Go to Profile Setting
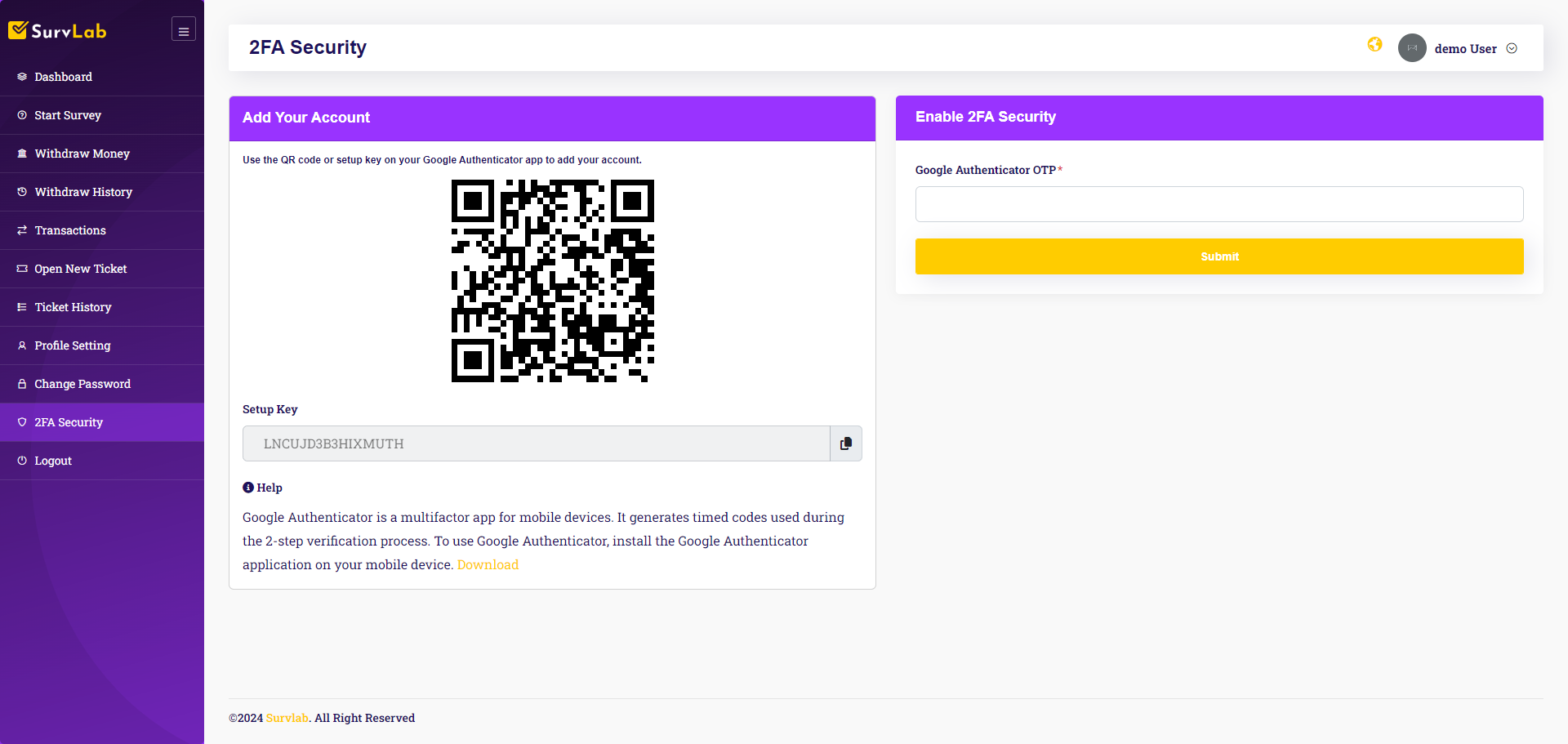Image resolution: width=1568 pixels, height=744 pixels. pyautogui.click(x=72, y=345)
